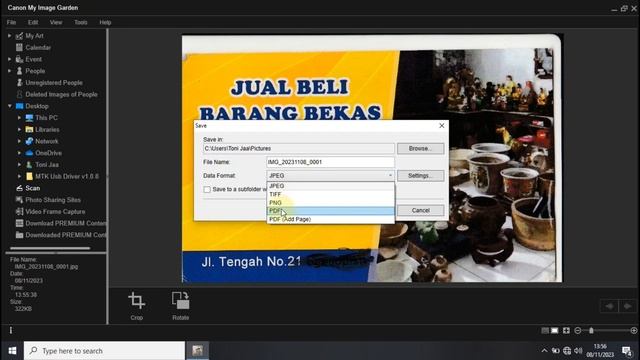The height and width of the screenshot is (360, 640).
Task: Close the Save dialog
Action: pyautogui.click(x=442, y=126)
